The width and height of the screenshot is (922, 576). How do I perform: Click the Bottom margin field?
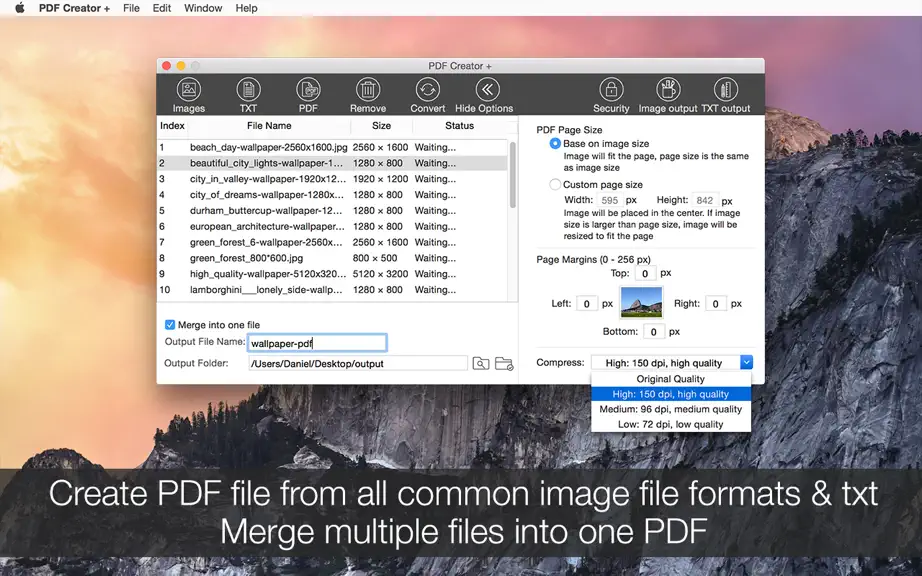(653, 332)
